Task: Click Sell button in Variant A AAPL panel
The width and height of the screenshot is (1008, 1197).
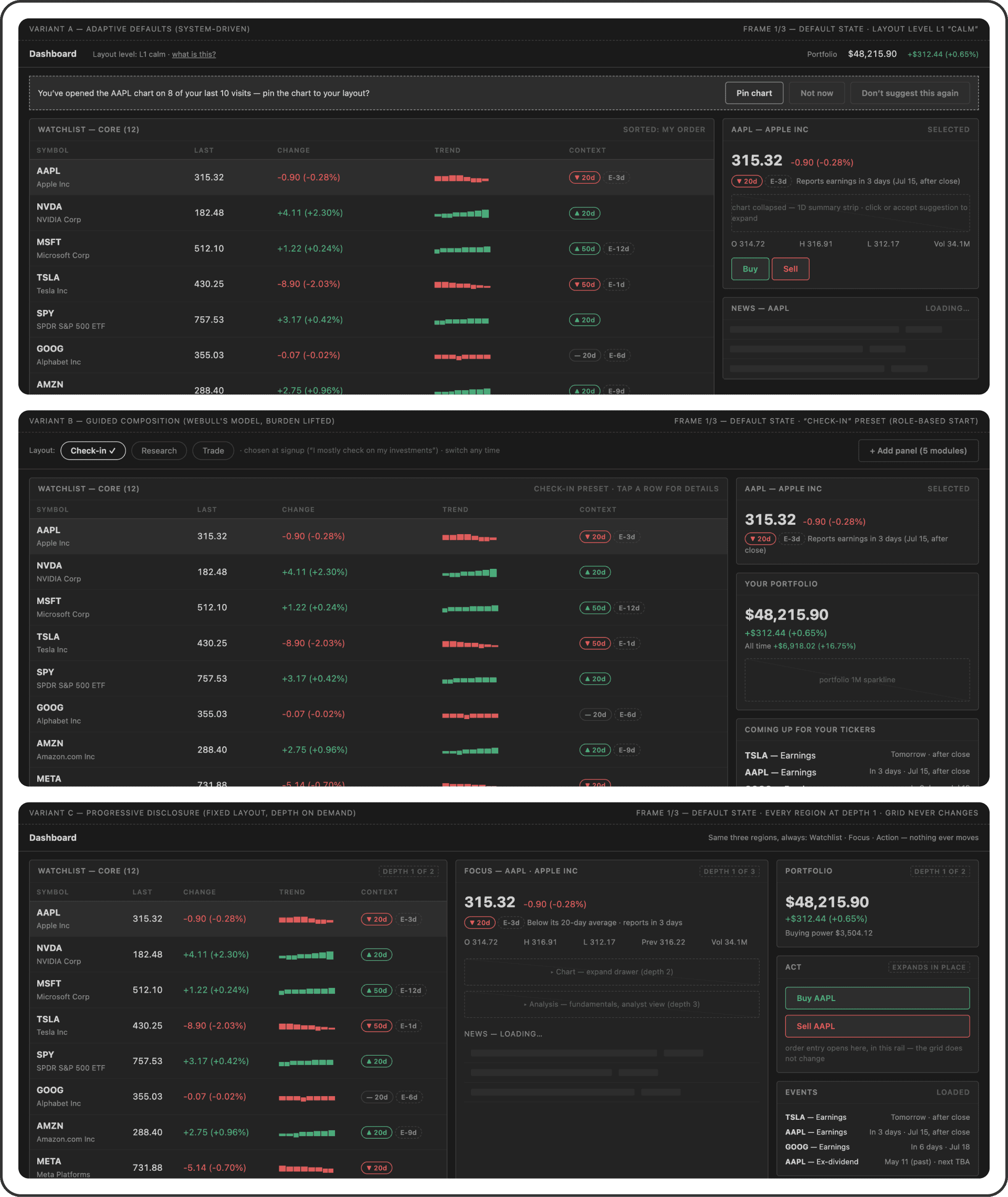Action: click(790, 269)
